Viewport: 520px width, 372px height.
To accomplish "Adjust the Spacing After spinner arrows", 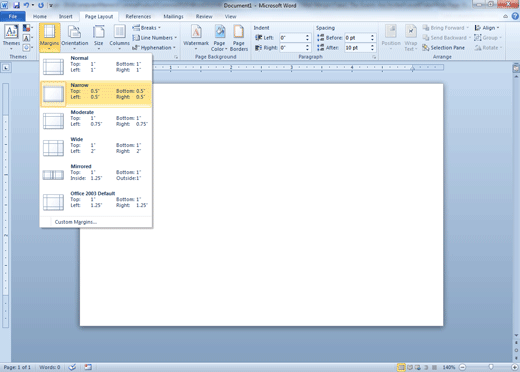I will 373,48.
